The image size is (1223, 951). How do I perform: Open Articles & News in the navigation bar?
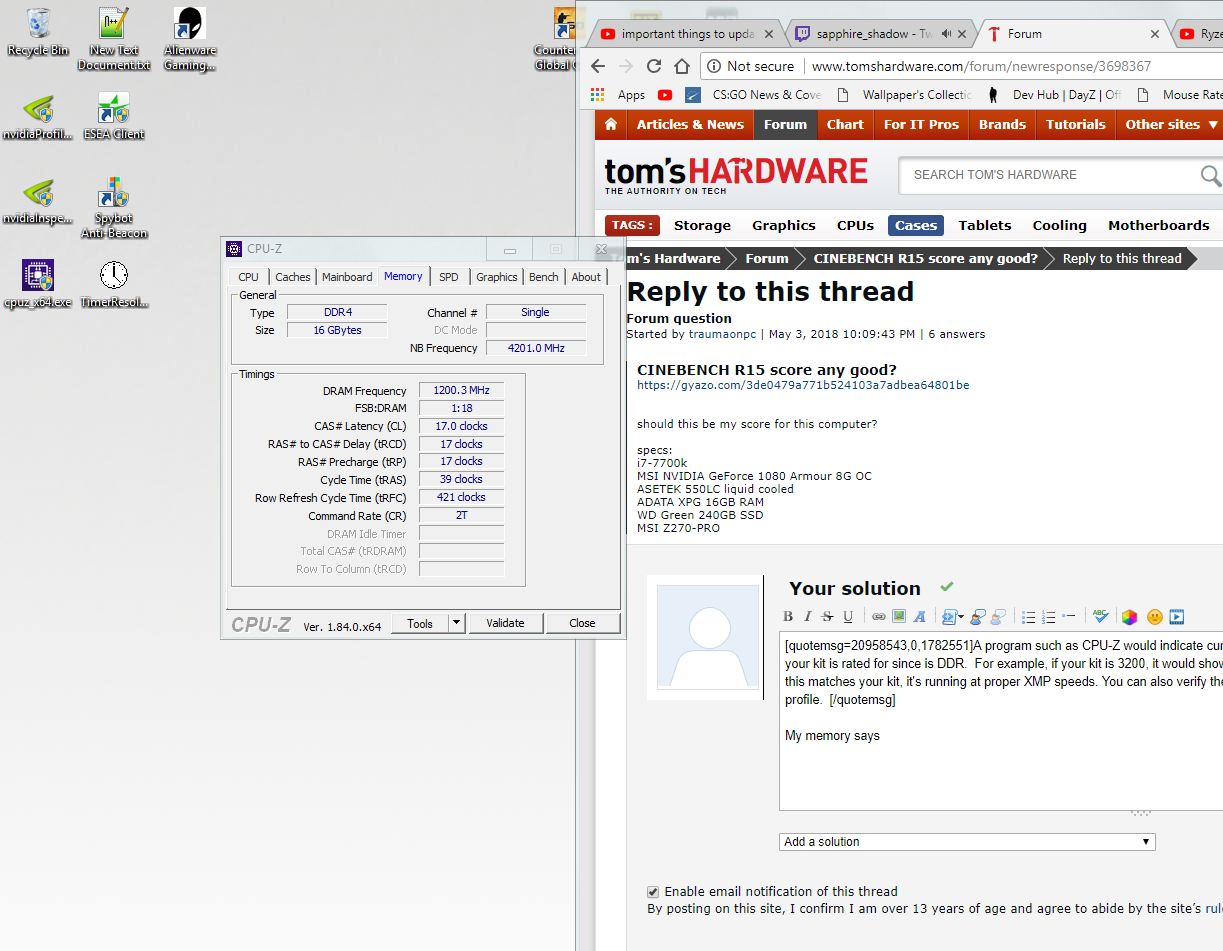(690, 125)
